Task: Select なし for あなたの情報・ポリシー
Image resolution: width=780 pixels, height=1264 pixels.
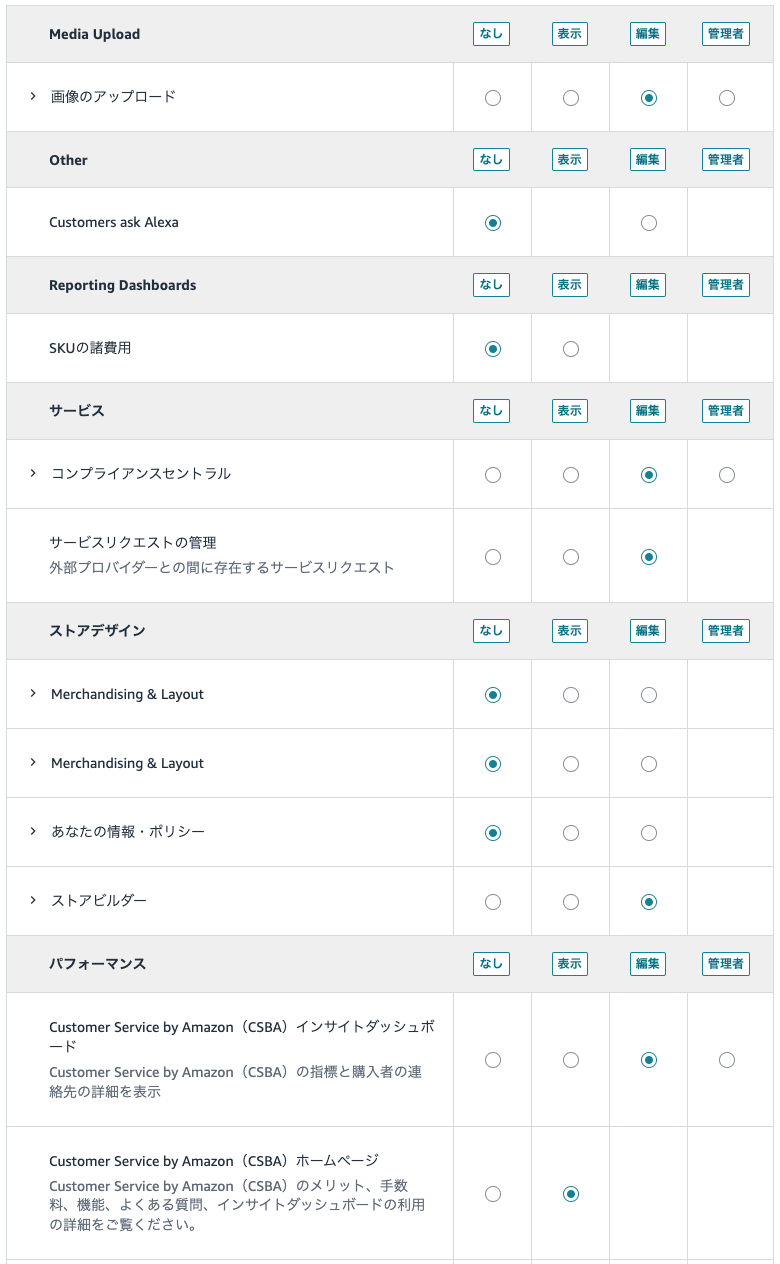Action: click(x=492, y=833)
